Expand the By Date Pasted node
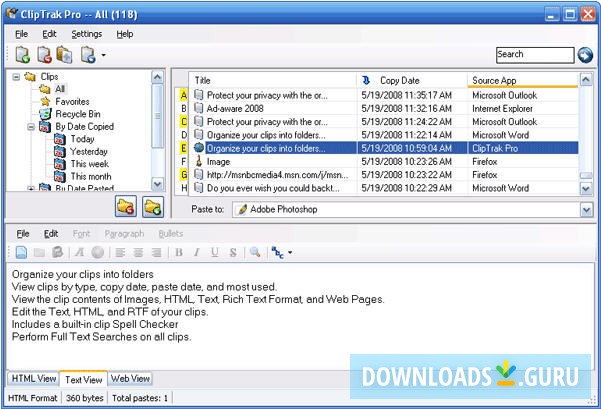Screen dimensions: 601x409 (31, 188)
